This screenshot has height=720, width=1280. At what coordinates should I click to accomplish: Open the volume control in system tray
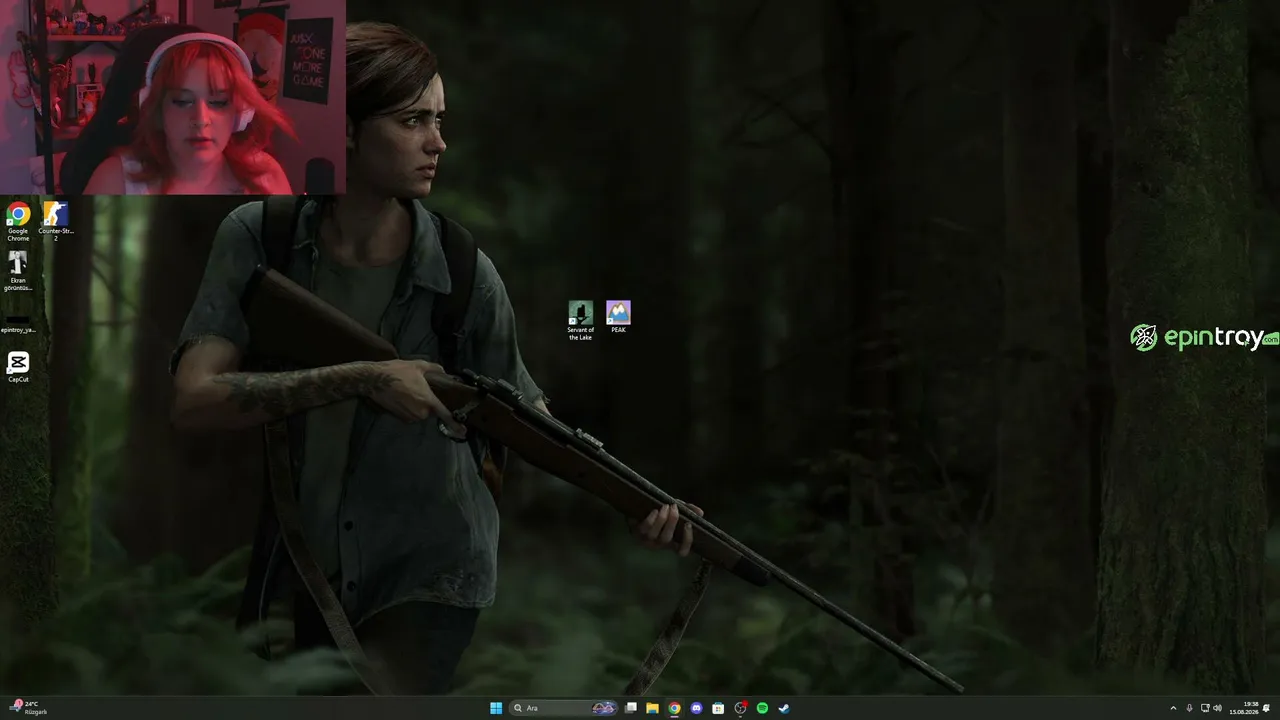pyautogui.click(x=1217, y=708)
